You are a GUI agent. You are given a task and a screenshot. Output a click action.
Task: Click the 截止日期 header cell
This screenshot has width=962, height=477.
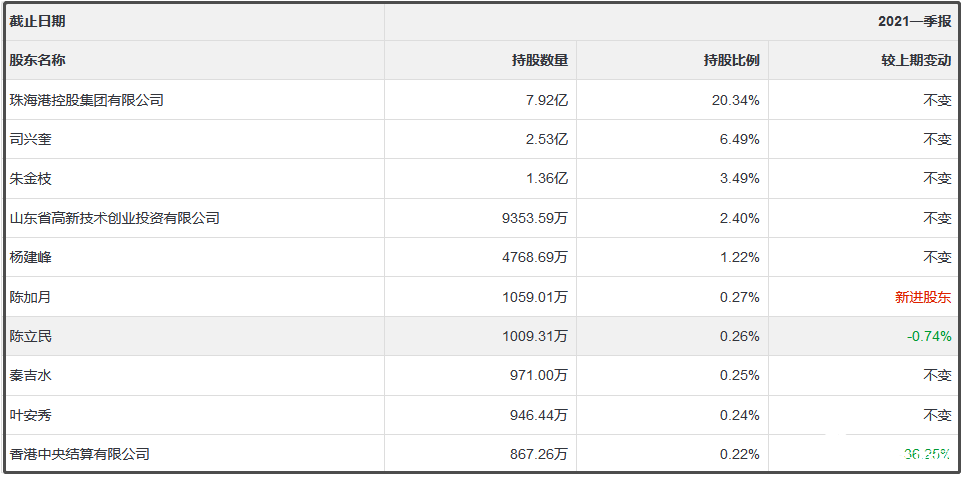(x=37, y=21)
